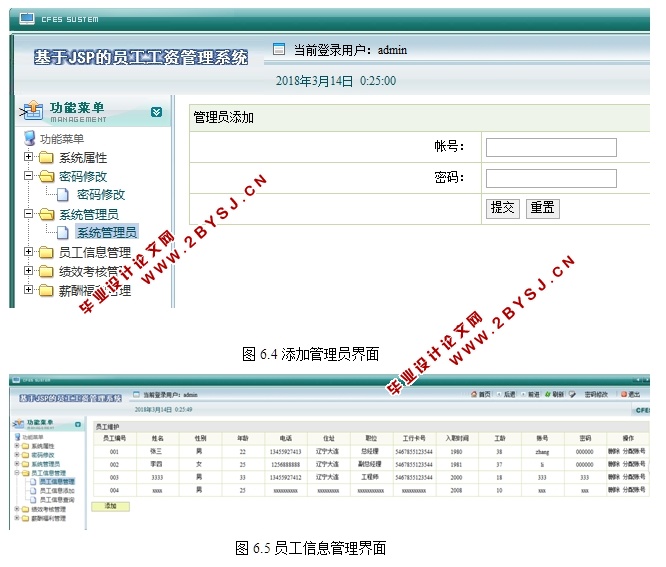Click the home icon next to 首页
The height and width of the screenshot is (567, 666).
pos(474,395)
